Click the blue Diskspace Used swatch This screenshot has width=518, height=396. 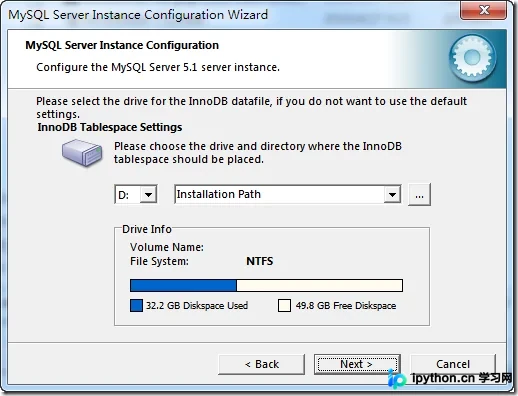click(136, 306)
